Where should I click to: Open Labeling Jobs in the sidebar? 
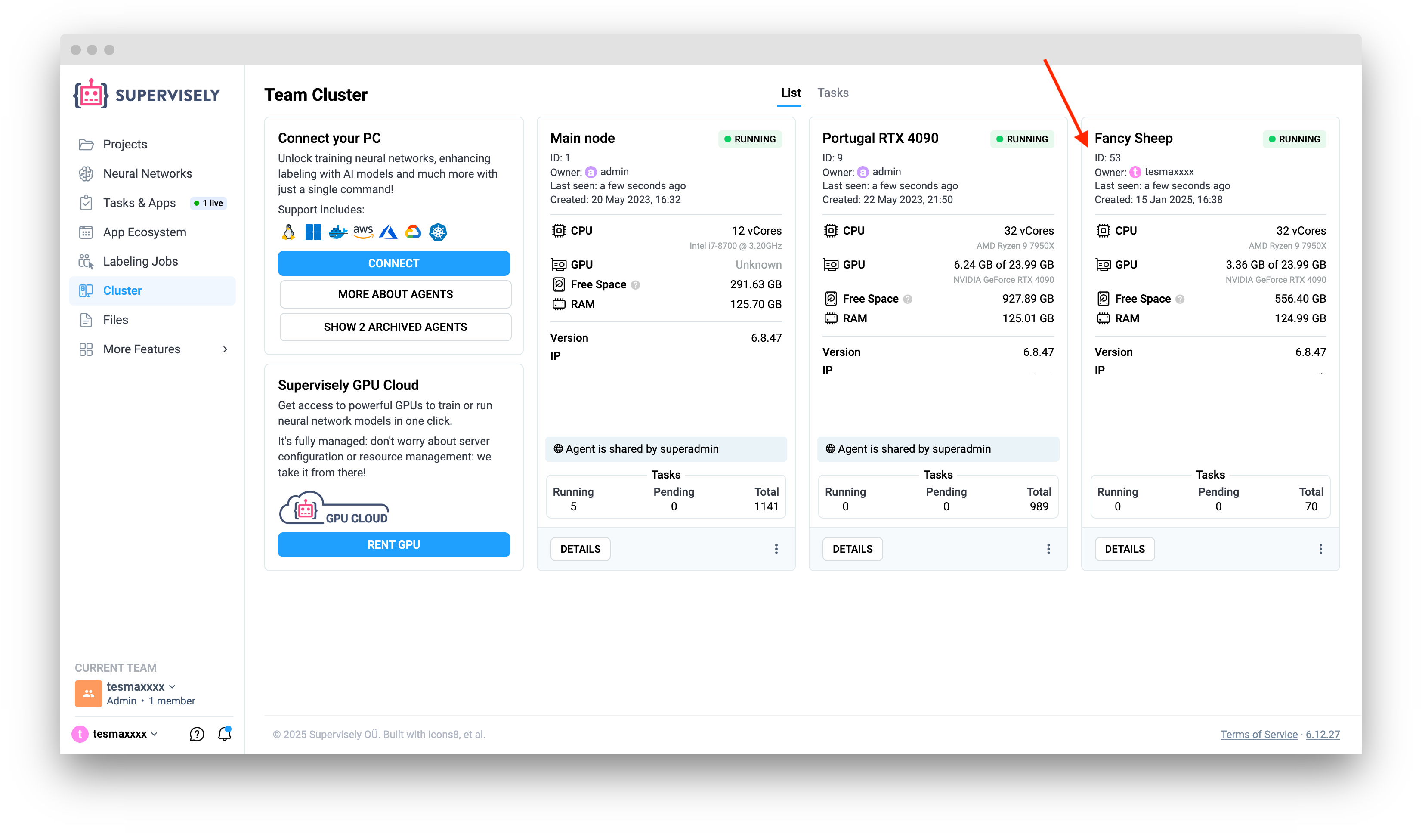pos(140,262)
